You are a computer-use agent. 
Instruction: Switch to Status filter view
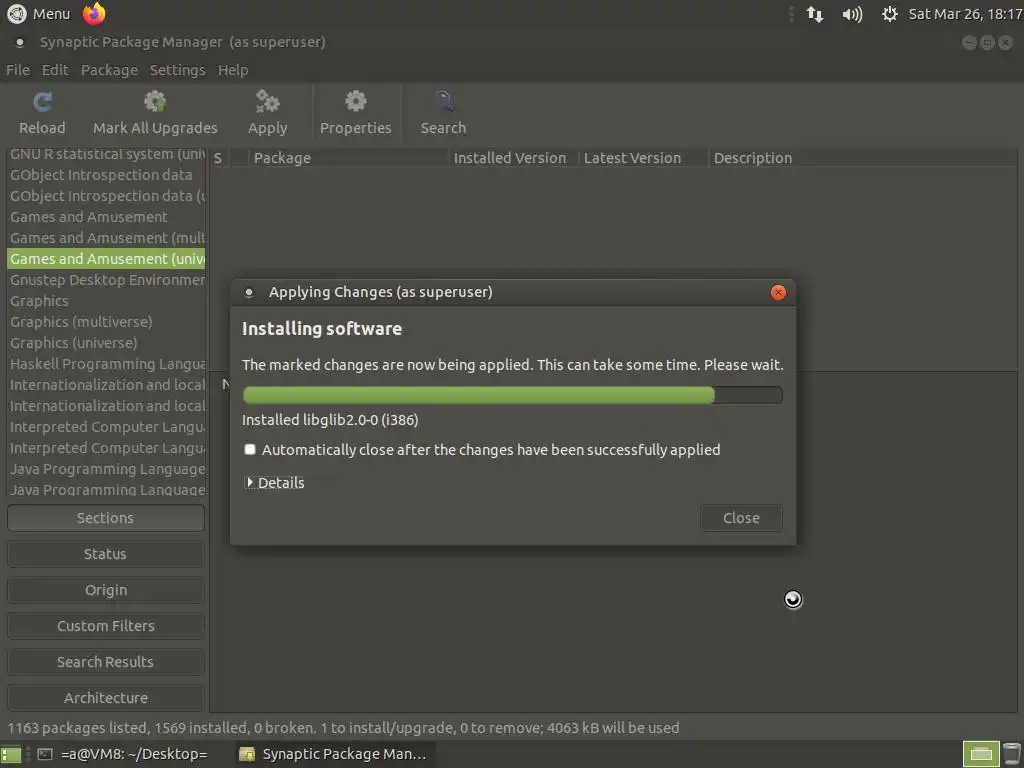[106, 554]
